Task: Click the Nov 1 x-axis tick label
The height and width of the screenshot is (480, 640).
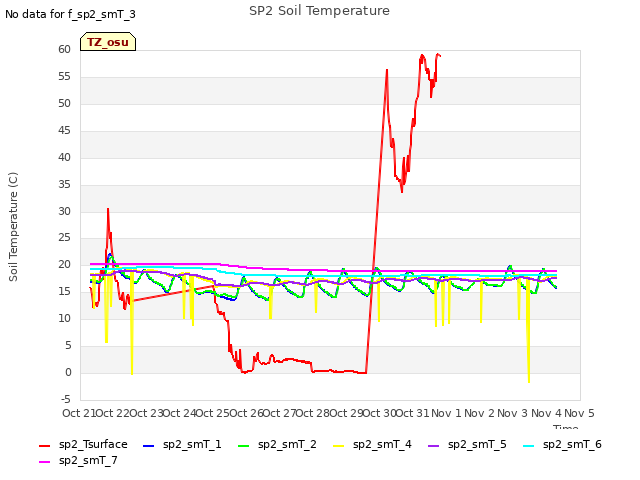Action: (446, 413)
